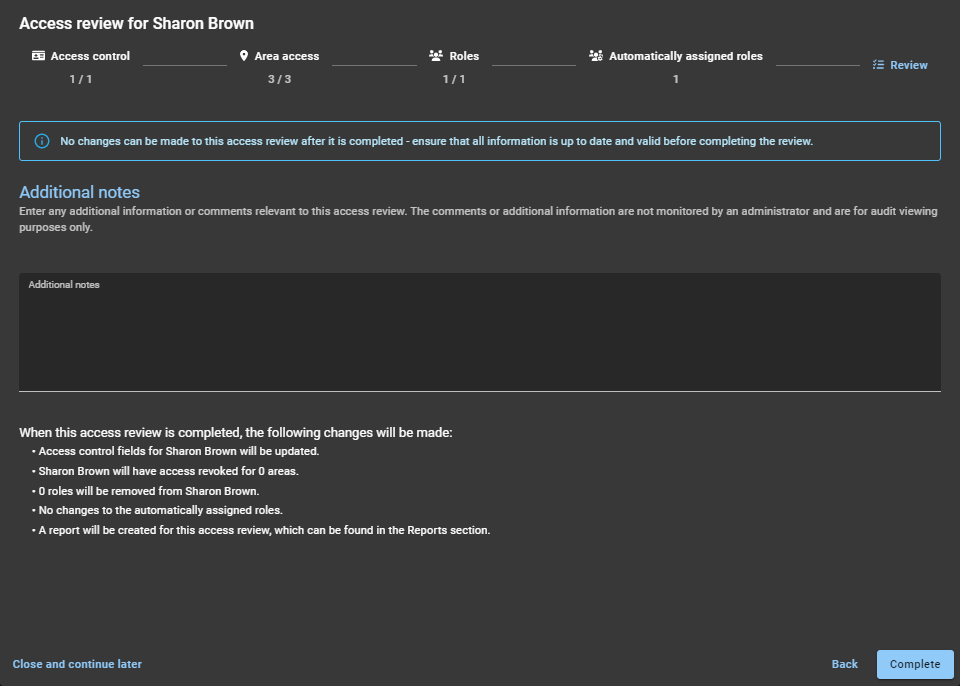
Task: Switch to the Access control step
Action: point(89,56)
